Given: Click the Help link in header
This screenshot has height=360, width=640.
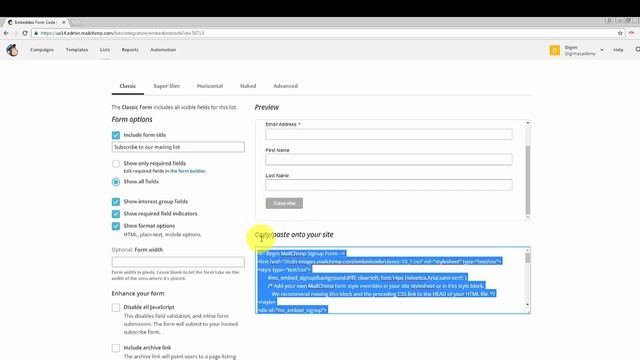Looking at the screenshot, I should (x=618, y=50).
